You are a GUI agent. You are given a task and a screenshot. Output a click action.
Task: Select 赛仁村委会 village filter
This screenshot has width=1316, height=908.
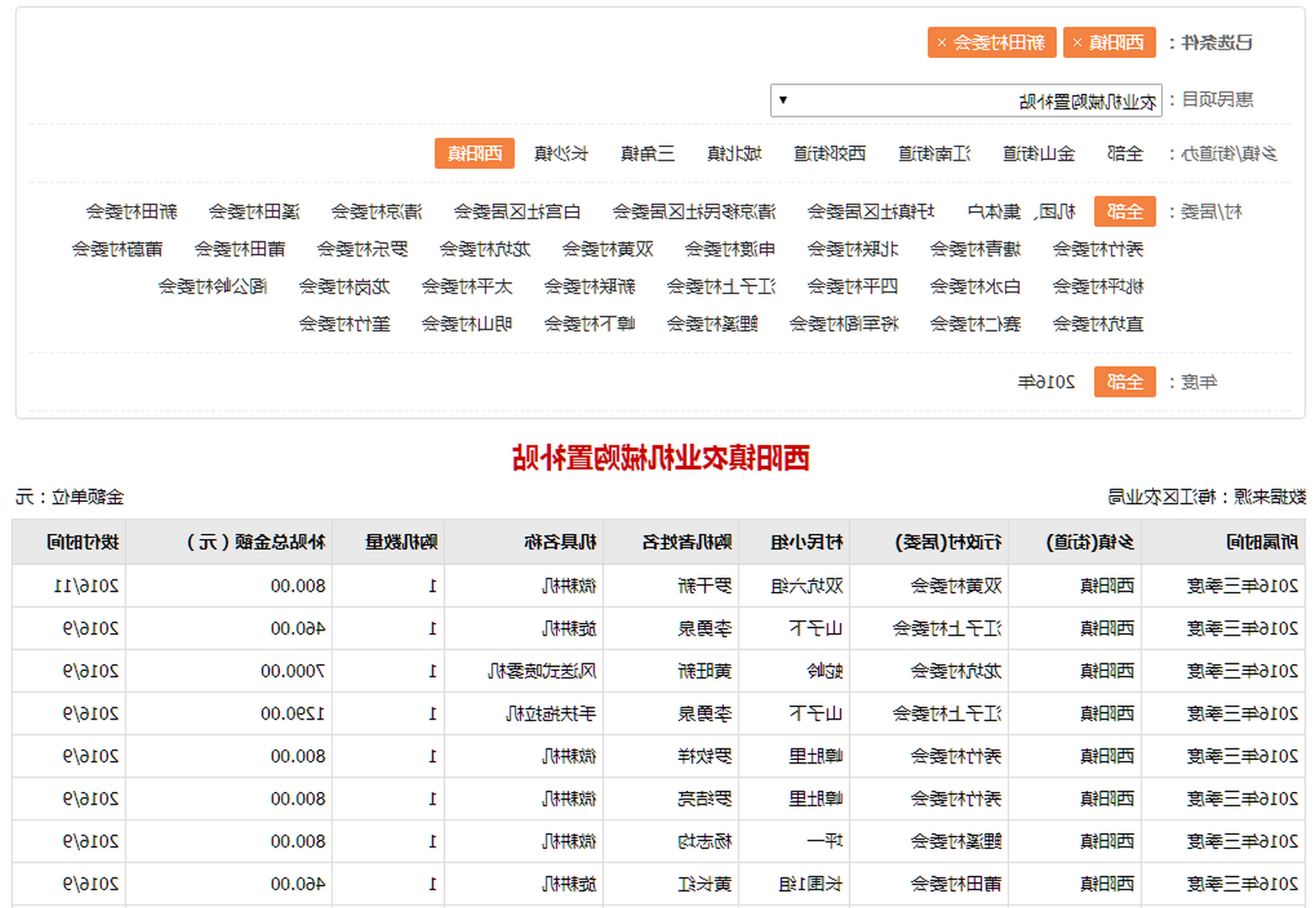click(975, 325)
